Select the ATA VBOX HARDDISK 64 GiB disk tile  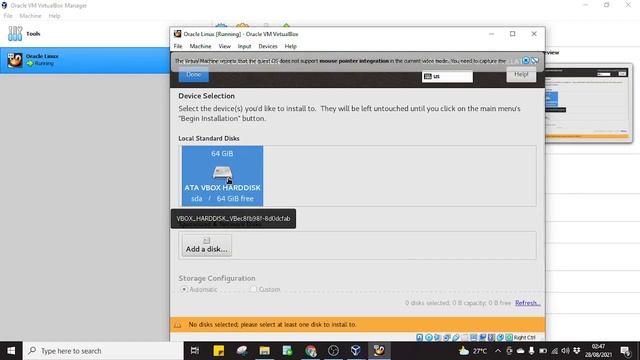[x=222, y=176]
